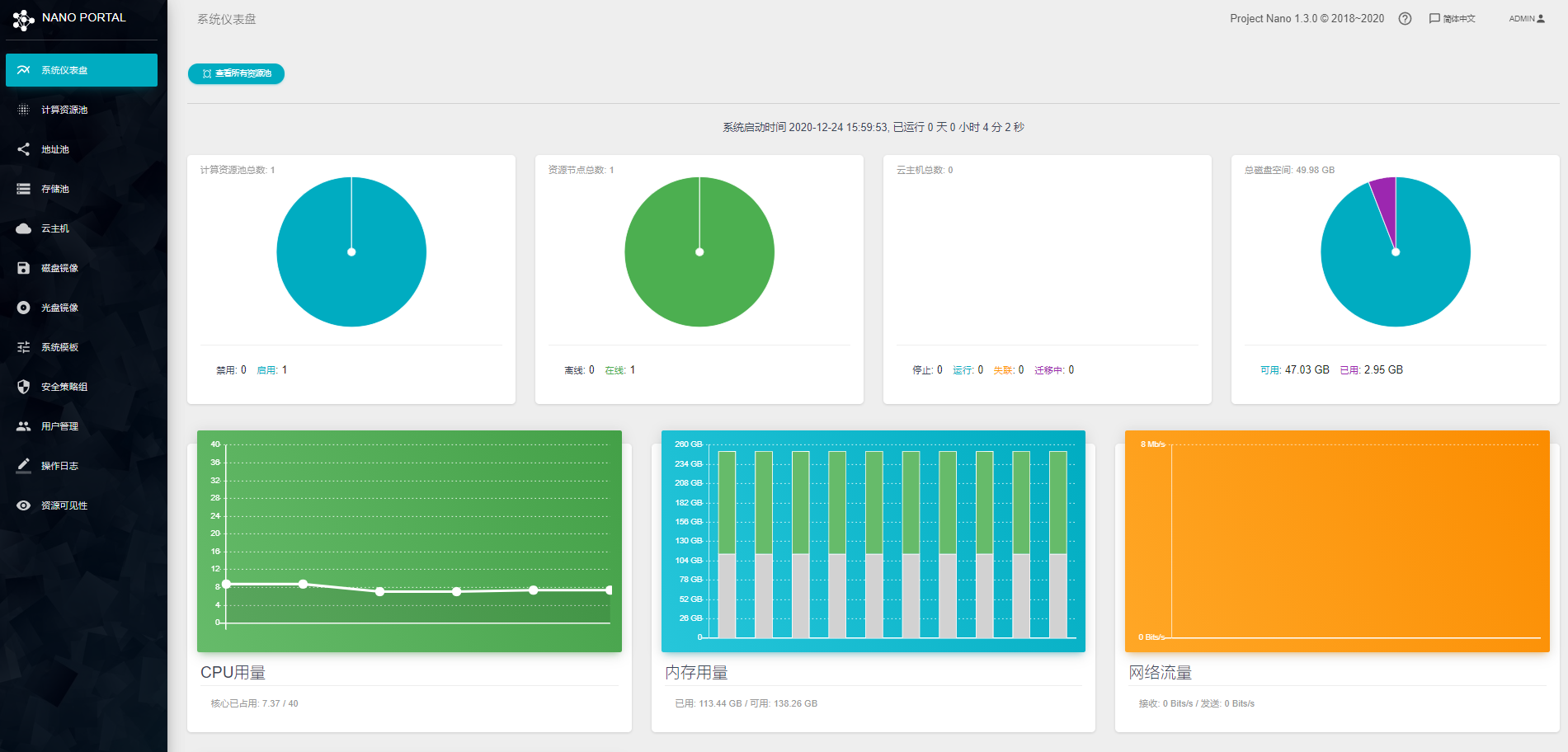Click the 计算资源池 grid icon in sidebar

(23, 110)
